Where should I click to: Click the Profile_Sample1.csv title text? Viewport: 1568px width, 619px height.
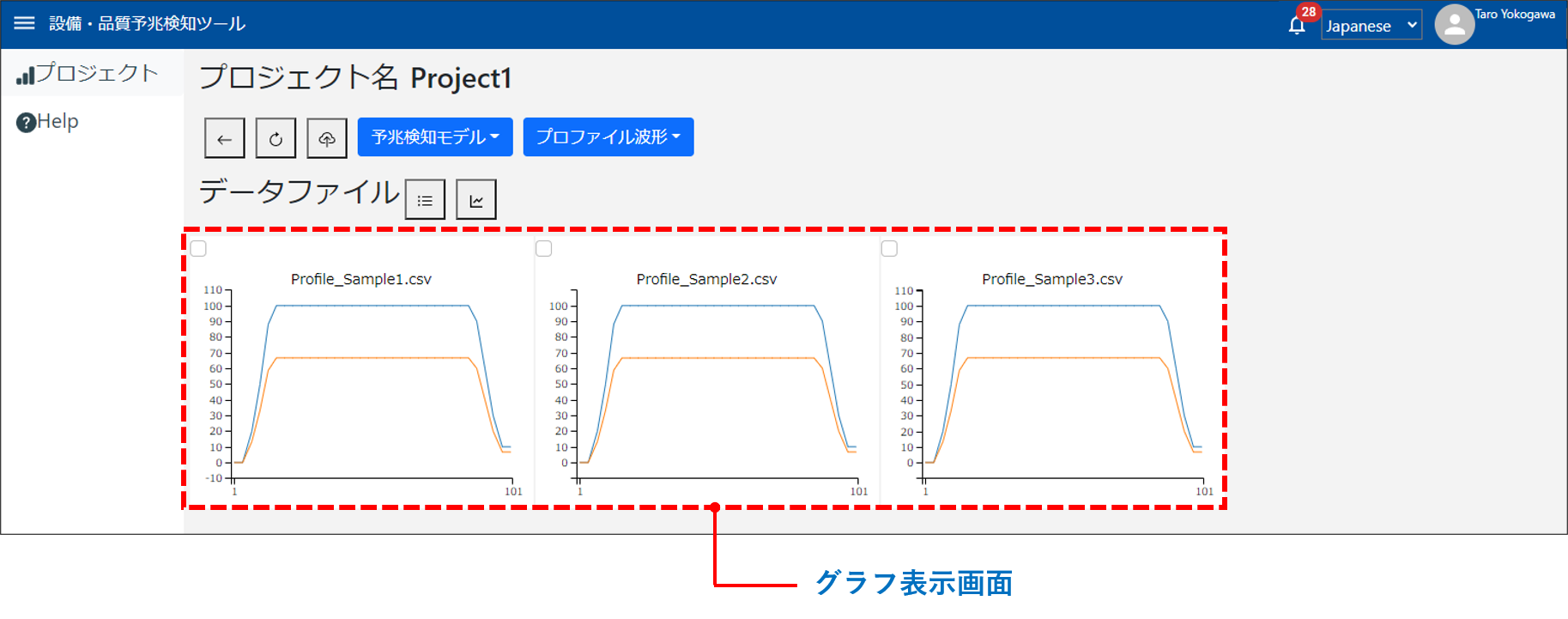pos(361,279)
